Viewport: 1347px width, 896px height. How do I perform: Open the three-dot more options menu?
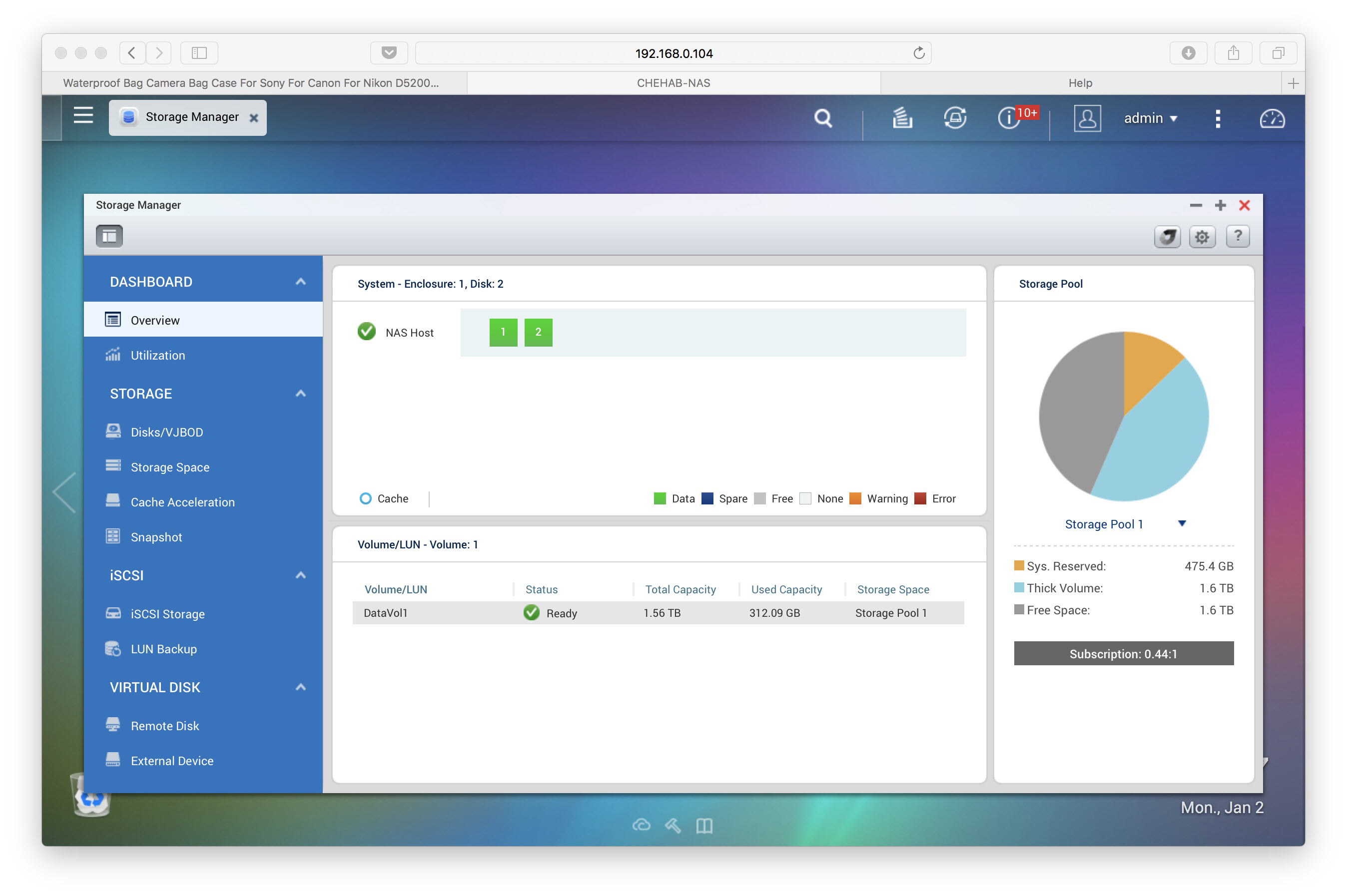(x=1217, y=118)
